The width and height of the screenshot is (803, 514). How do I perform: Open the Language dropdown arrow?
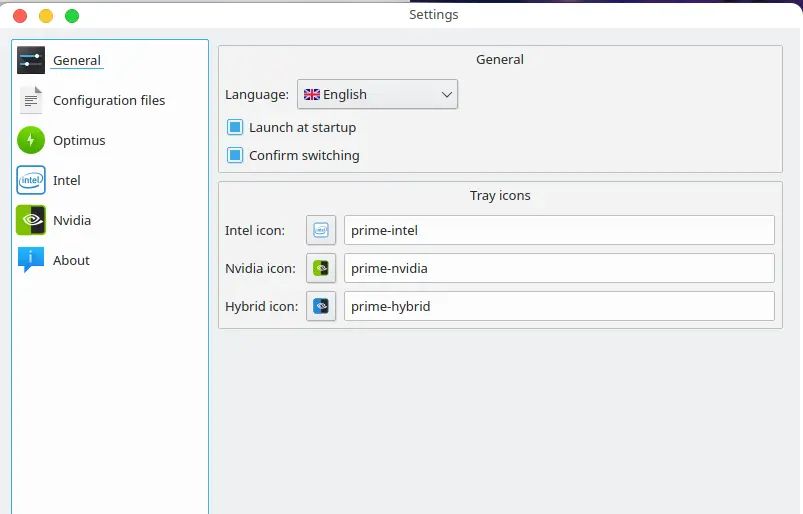click(x=447, y=95)
